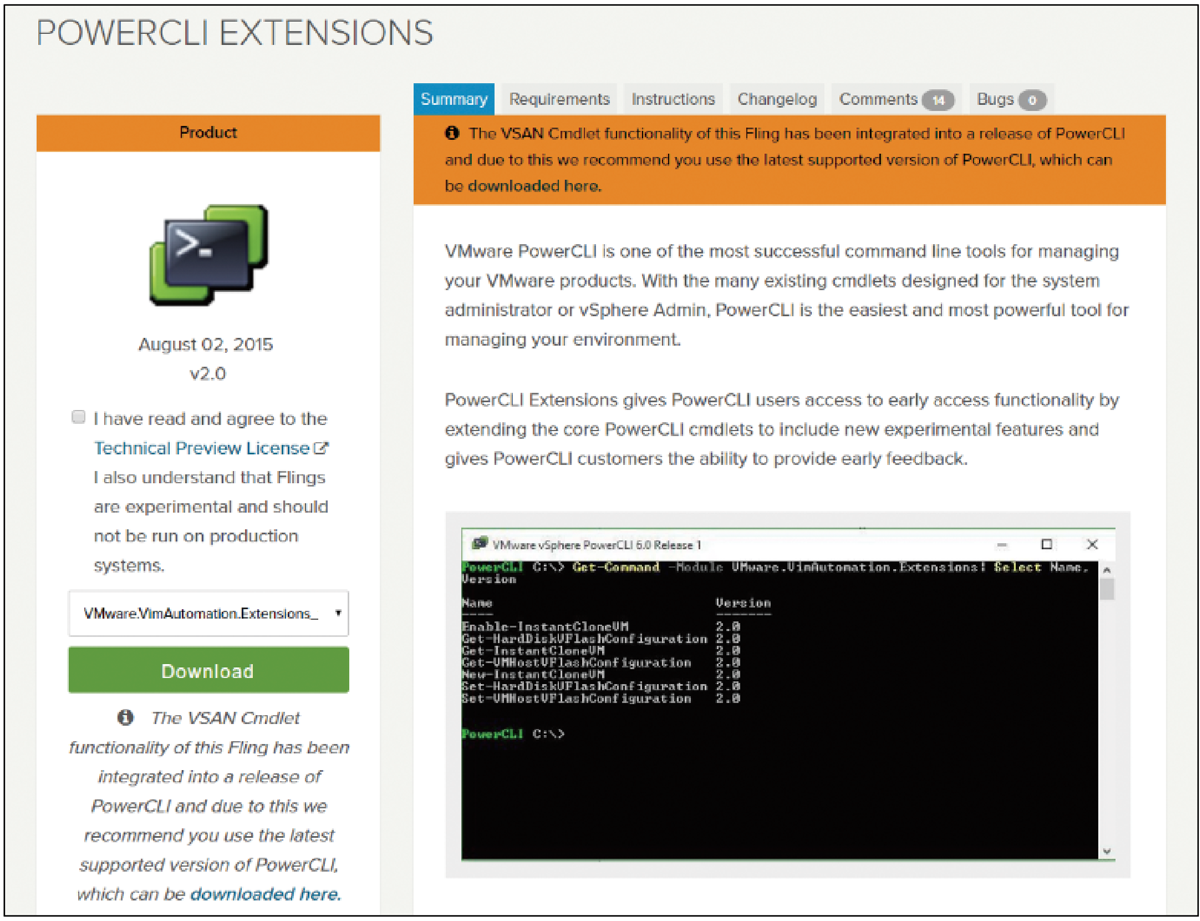Click the 'v2.0' version label
Viewport: 1200px width, 921px height.
207,374
